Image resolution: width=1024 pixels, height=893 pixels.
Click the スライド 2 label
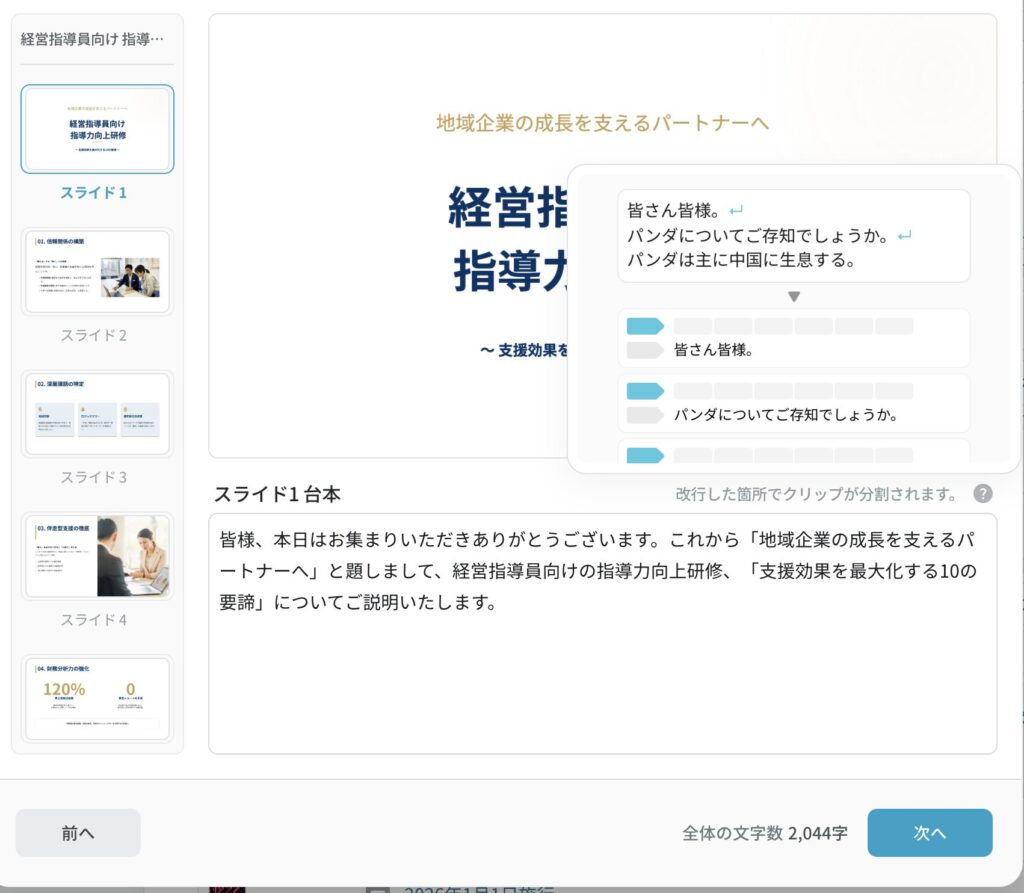coord(94,335)
